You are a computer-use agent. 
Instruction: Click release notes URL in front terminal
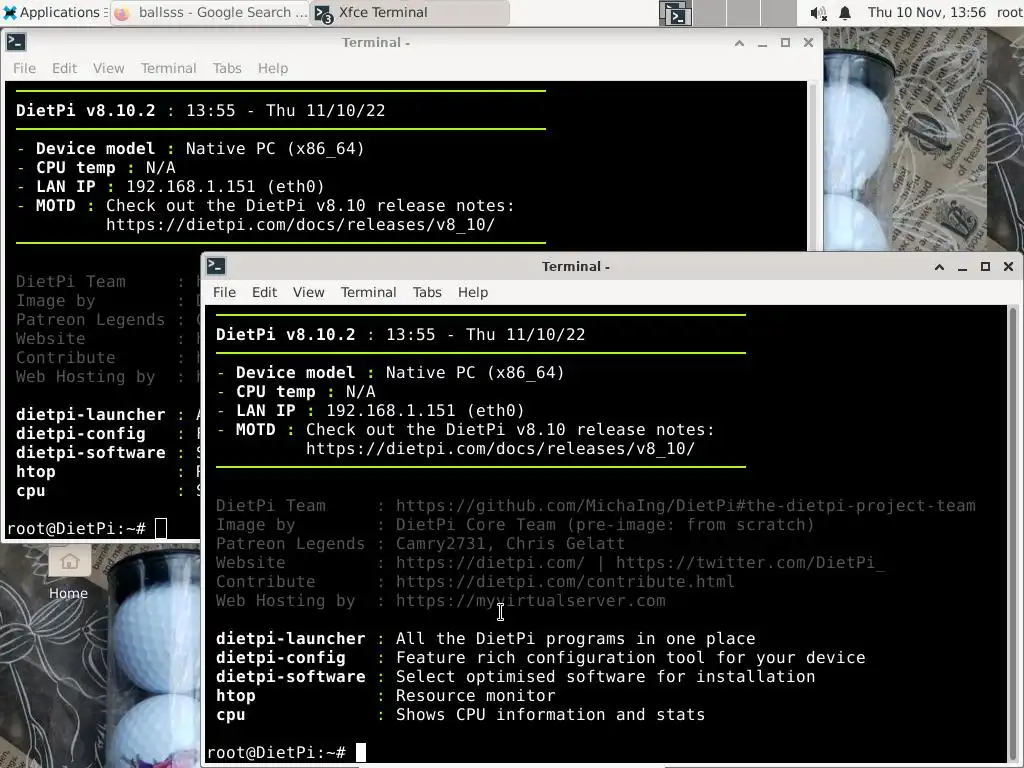500,449
